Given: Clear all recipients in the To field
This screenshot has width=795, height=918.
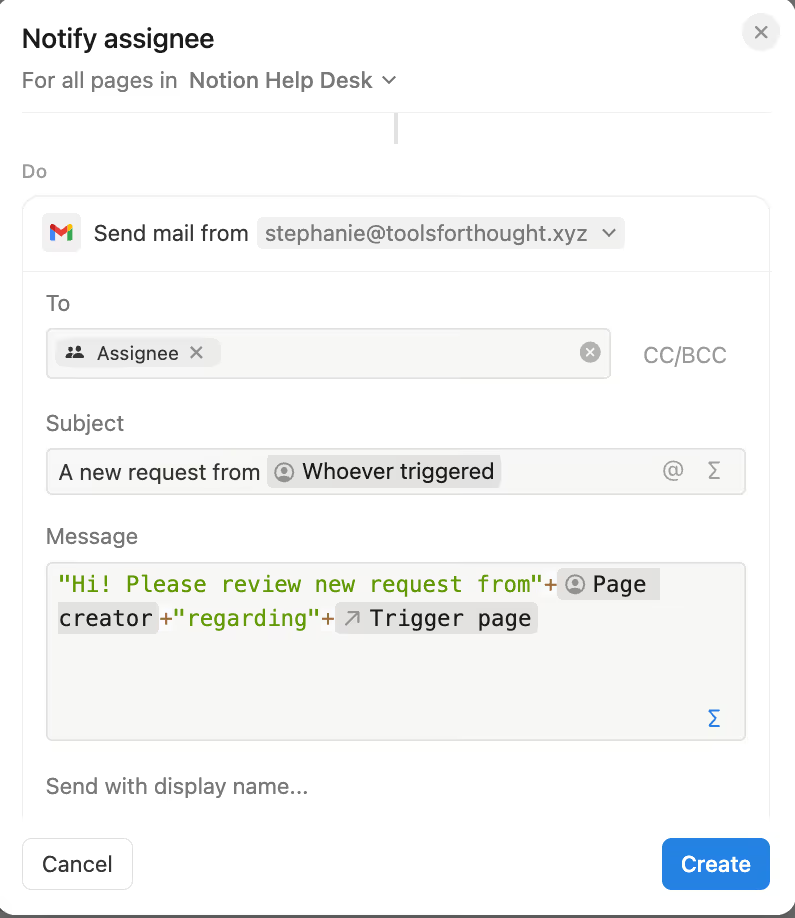Looking at the screenshot, I should (x=590, y=352).
